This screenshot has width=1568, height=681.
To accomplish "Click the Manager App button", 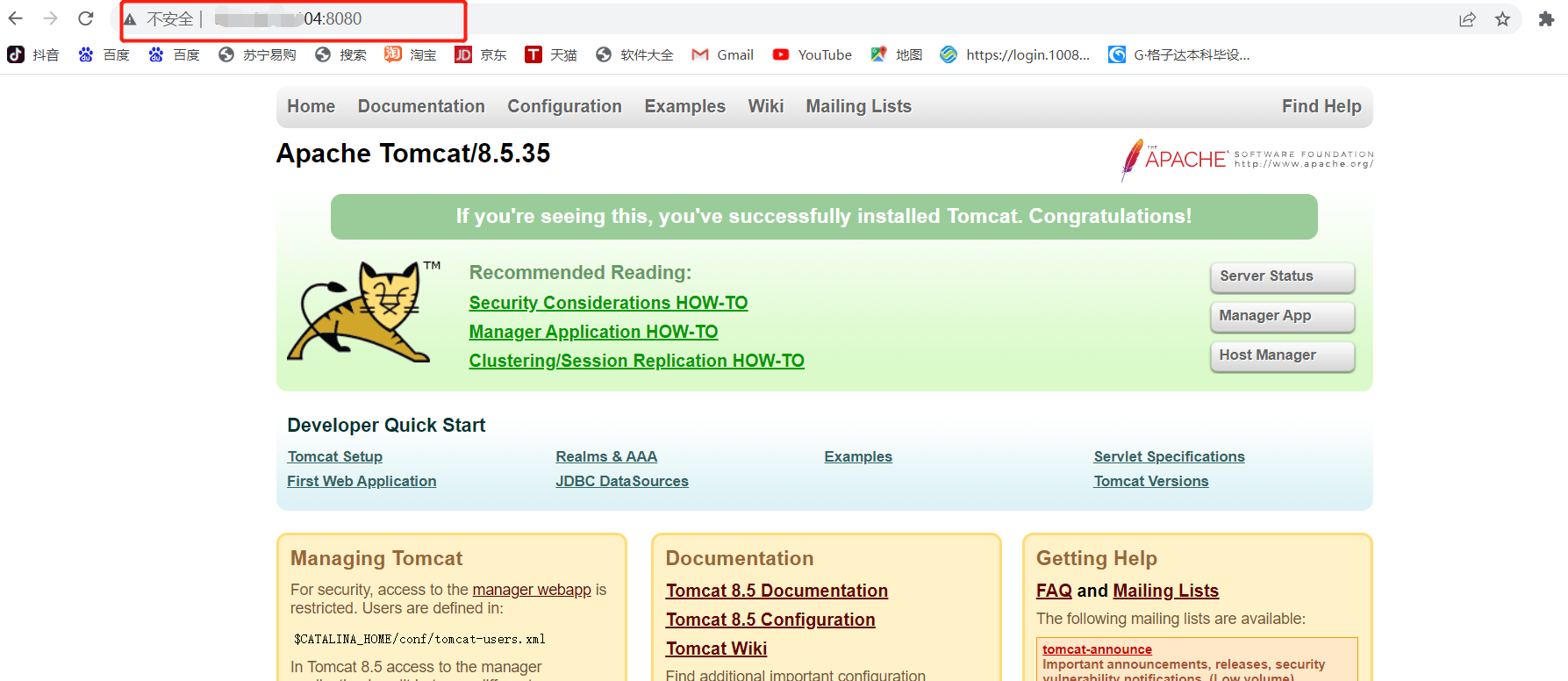I will point(1283,316).
